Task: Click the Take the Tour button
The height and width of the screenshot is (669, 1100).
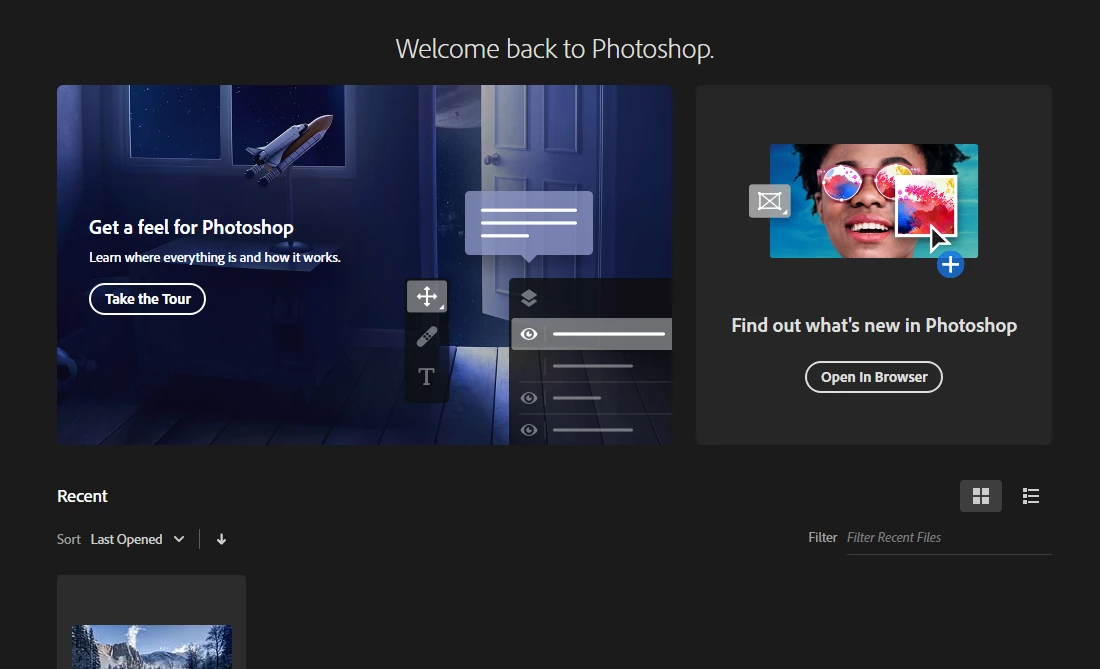Action: (x=147, y=299)
